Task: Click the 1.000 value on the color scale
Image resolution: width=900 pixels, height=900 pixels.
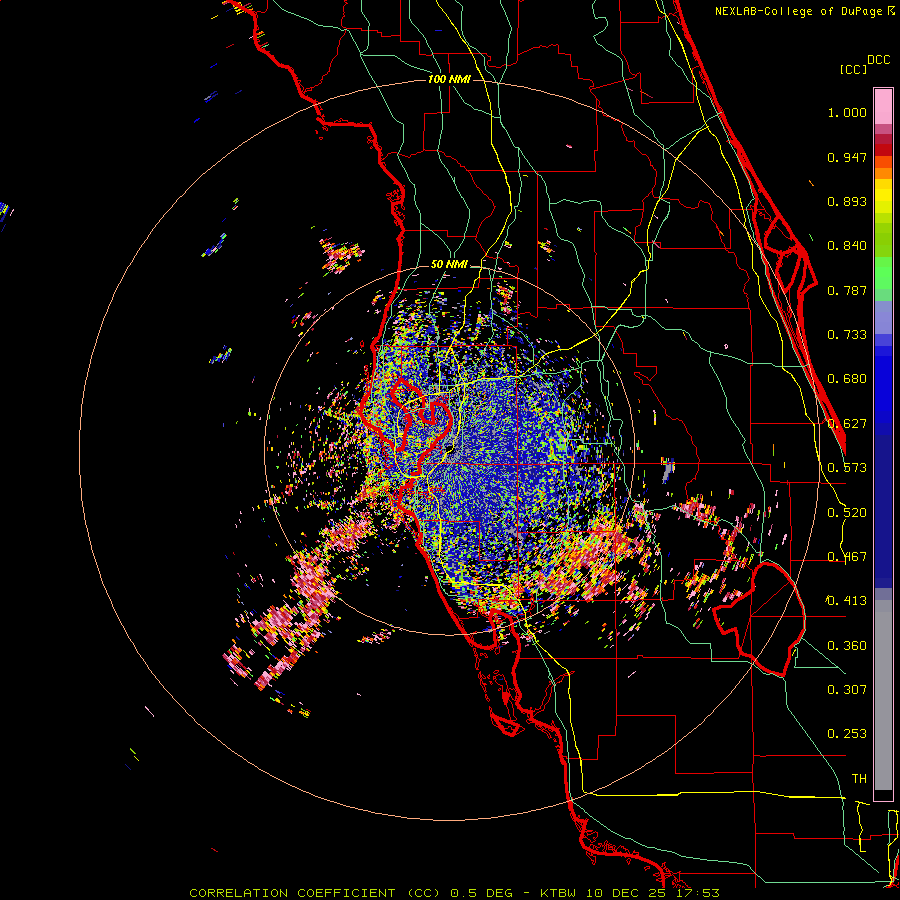Action: 847,112
